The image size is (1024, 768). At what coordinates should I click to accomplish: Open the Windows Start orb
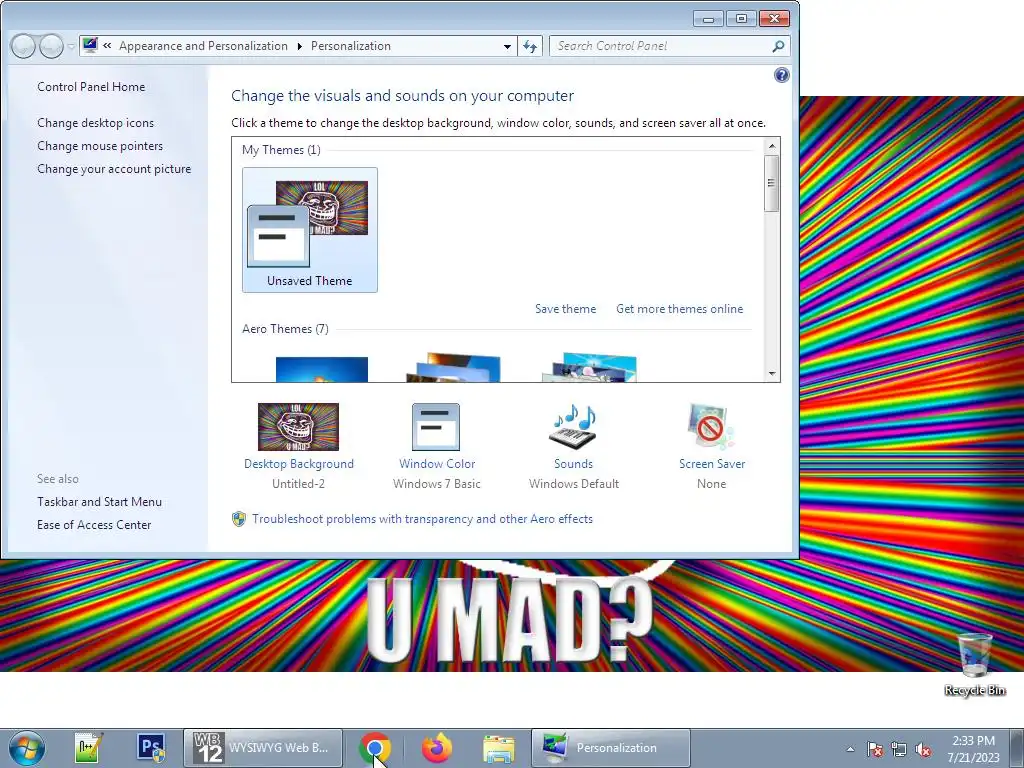coord(27,748)
